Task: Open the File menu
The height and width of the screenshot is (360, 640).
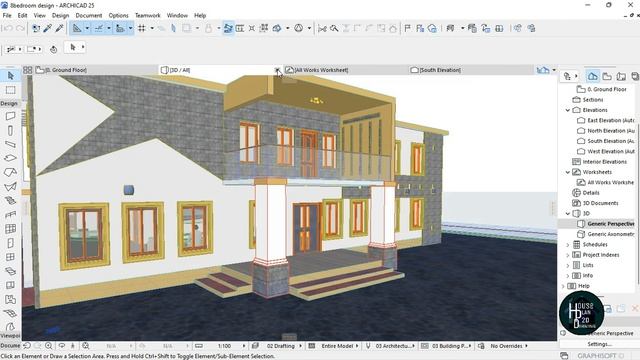Action: [7, 16]
